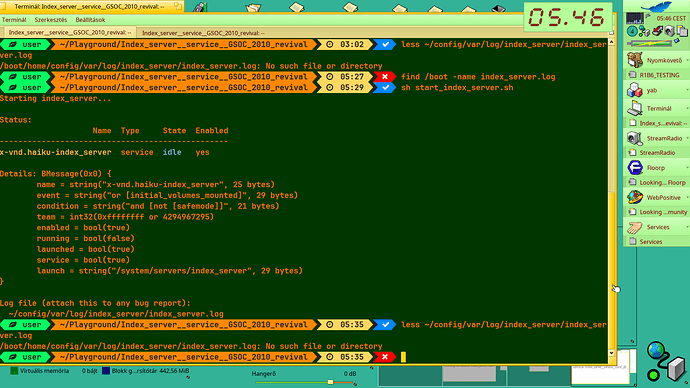Open the Haiku leaf Deskbar menu

coord(657,7)
